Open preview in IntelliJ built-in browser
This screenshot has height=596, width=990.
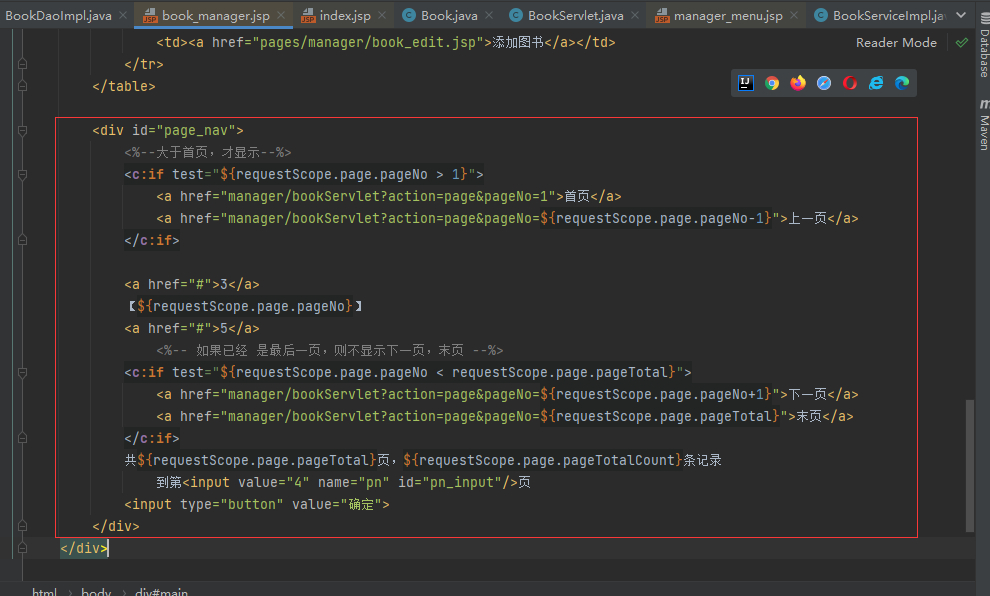coord(745,83)
